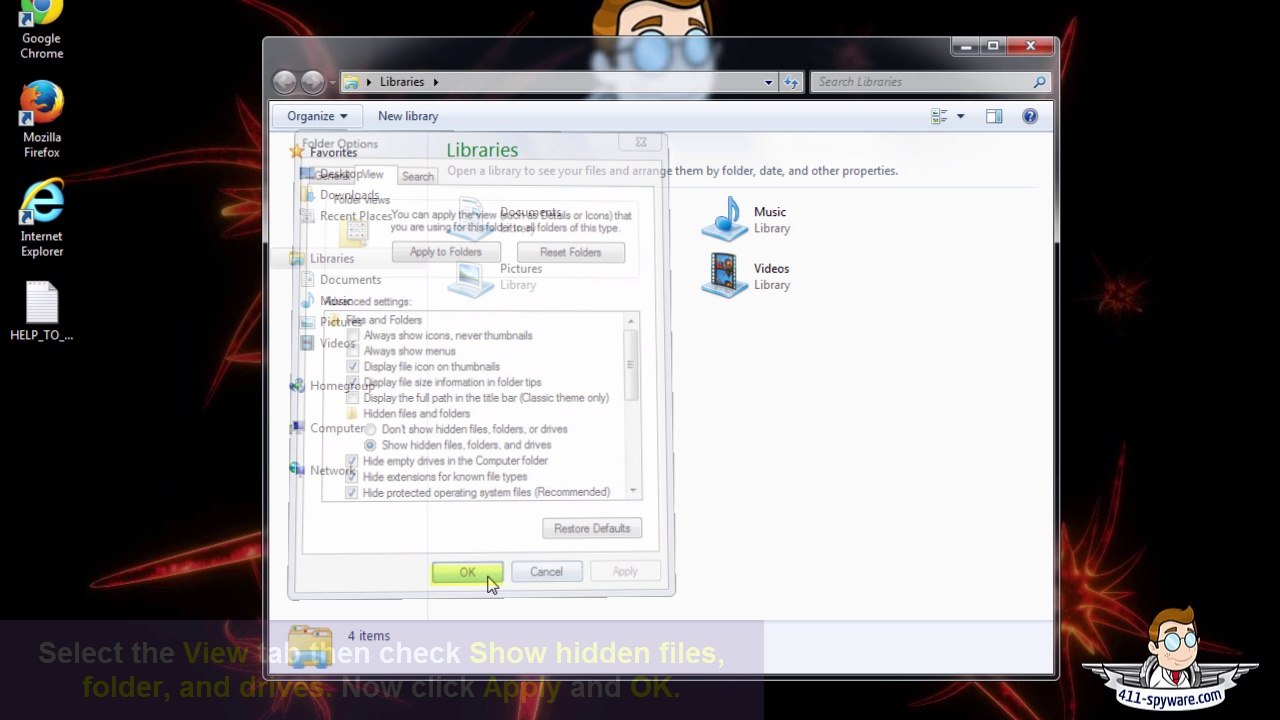Open the view options dropdown arrow
1280x720 pixels.
click(960, 117)
